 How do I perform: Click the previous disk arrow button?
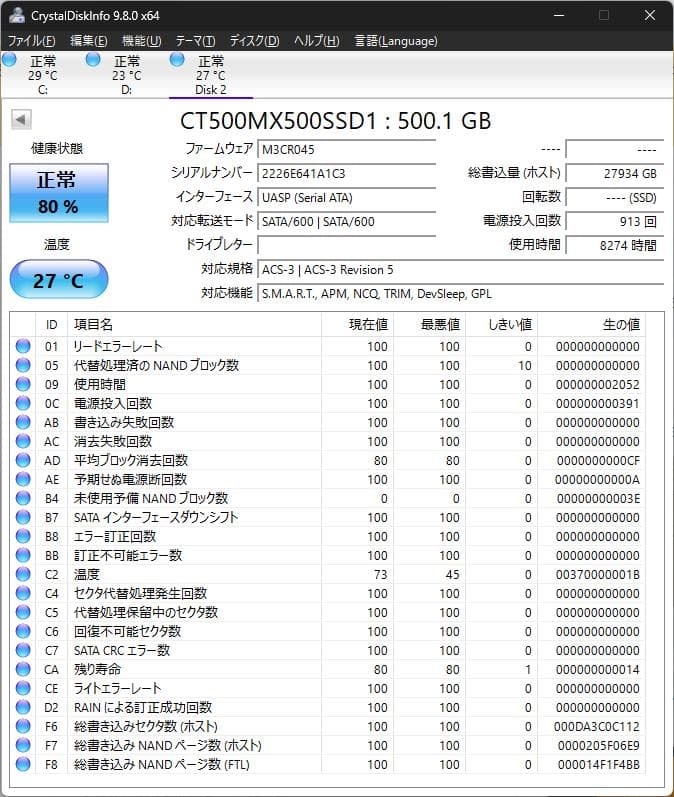click(21, 119)
